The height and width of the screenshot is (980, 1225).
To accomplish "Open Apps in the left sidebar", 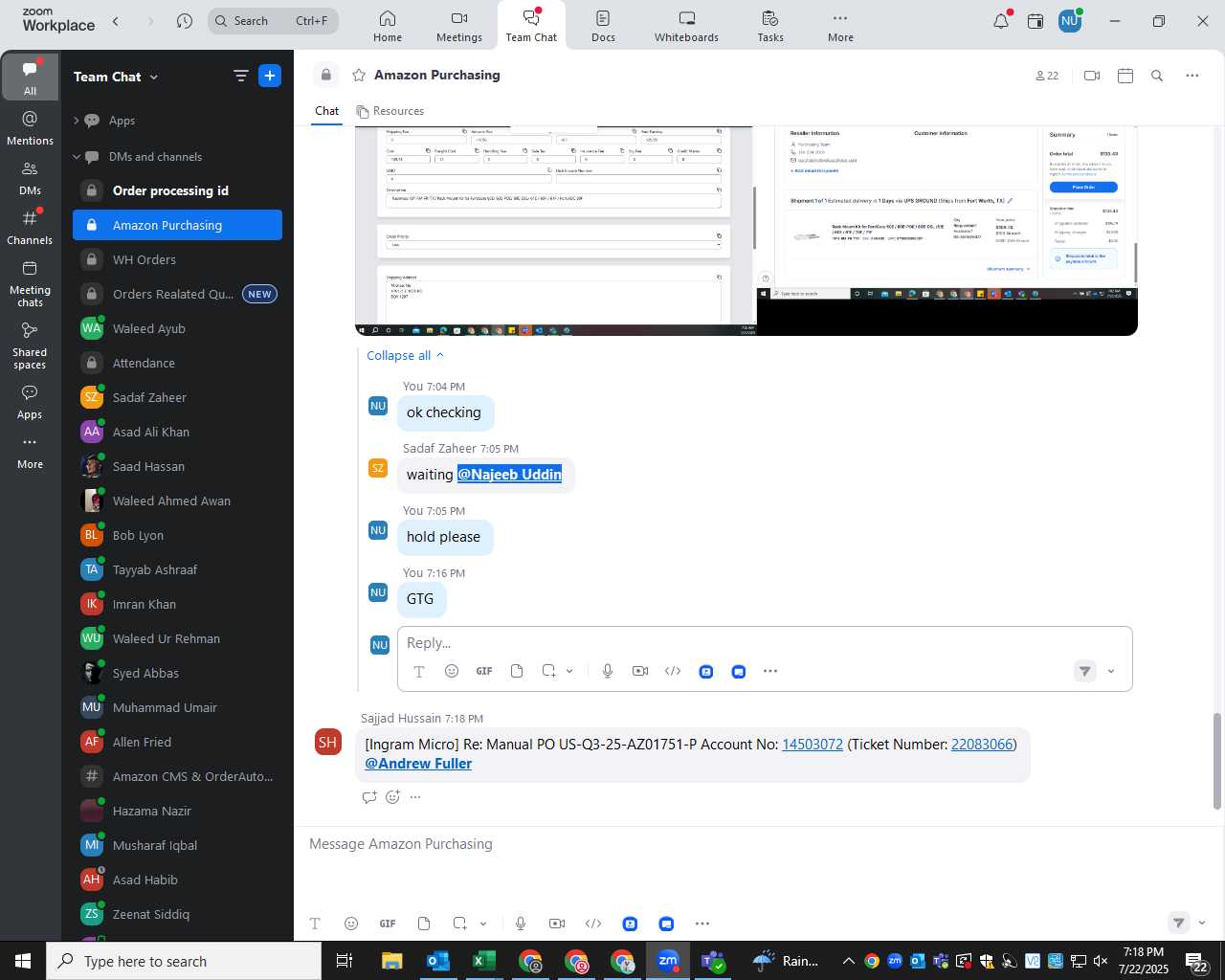I will click(30, 402).
